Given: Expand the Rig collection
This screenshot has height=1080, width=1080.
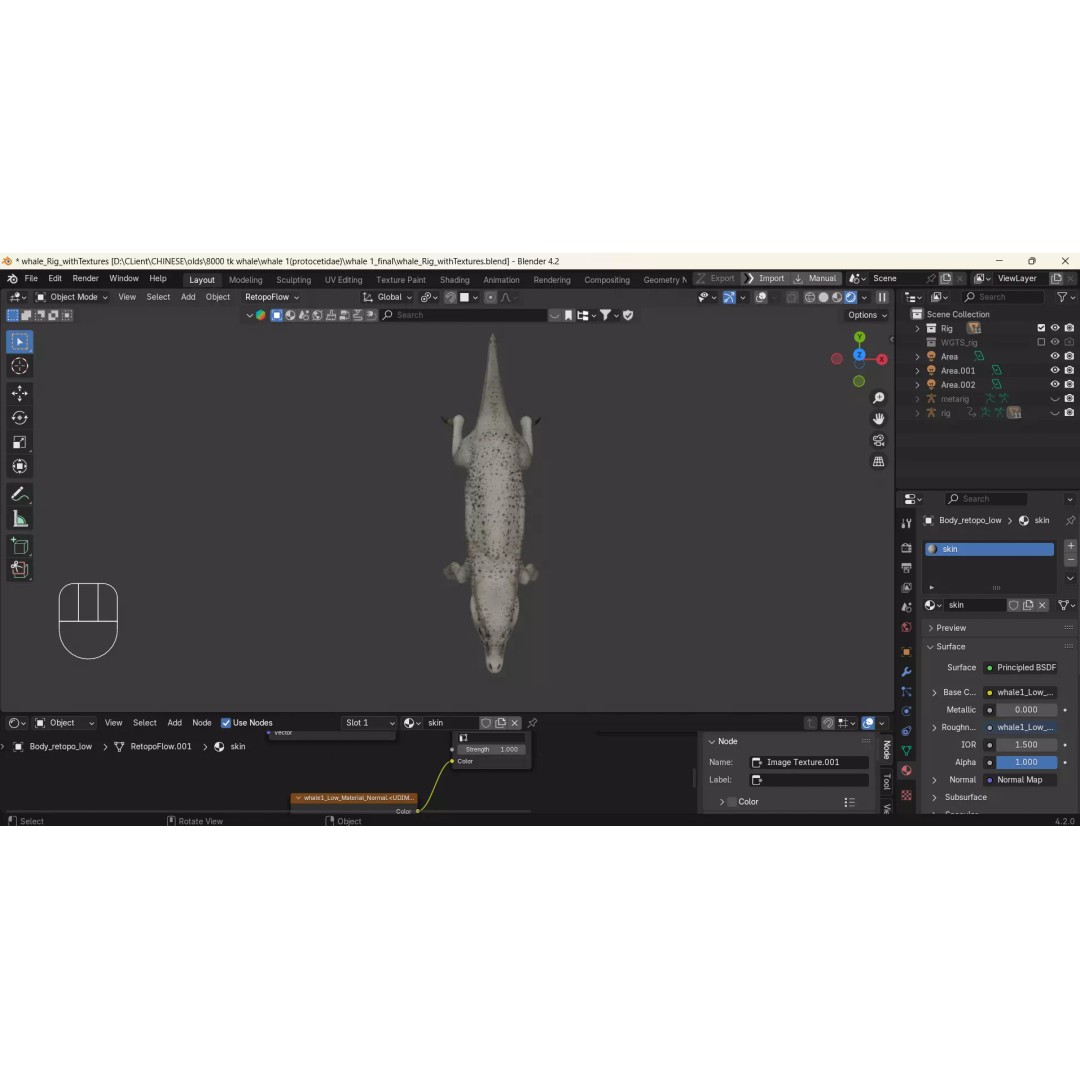Looking at the screenshot, I should click(917, 329).
